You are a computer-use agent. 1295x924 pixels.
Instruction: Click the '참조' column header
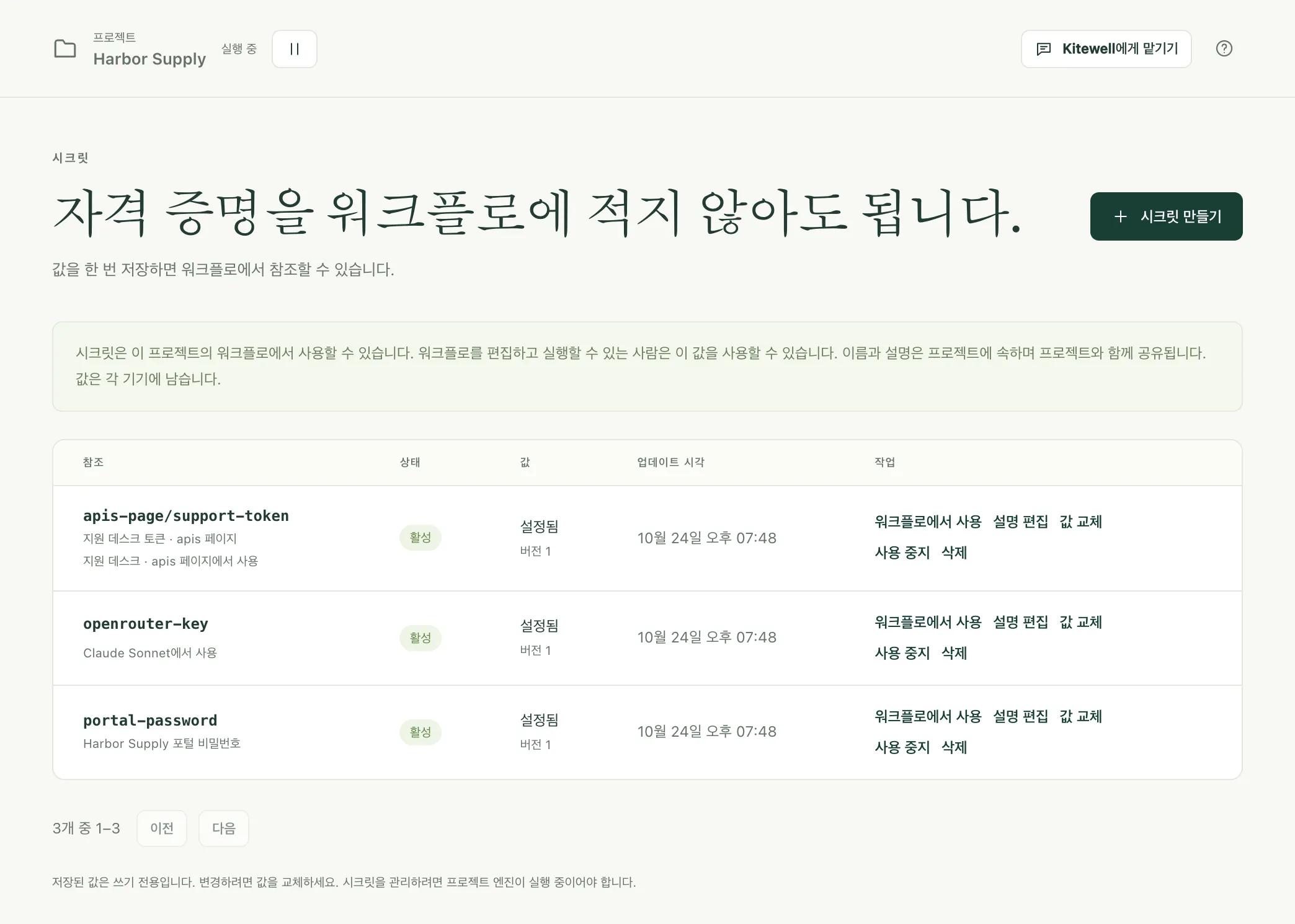[x=93, y=462]
